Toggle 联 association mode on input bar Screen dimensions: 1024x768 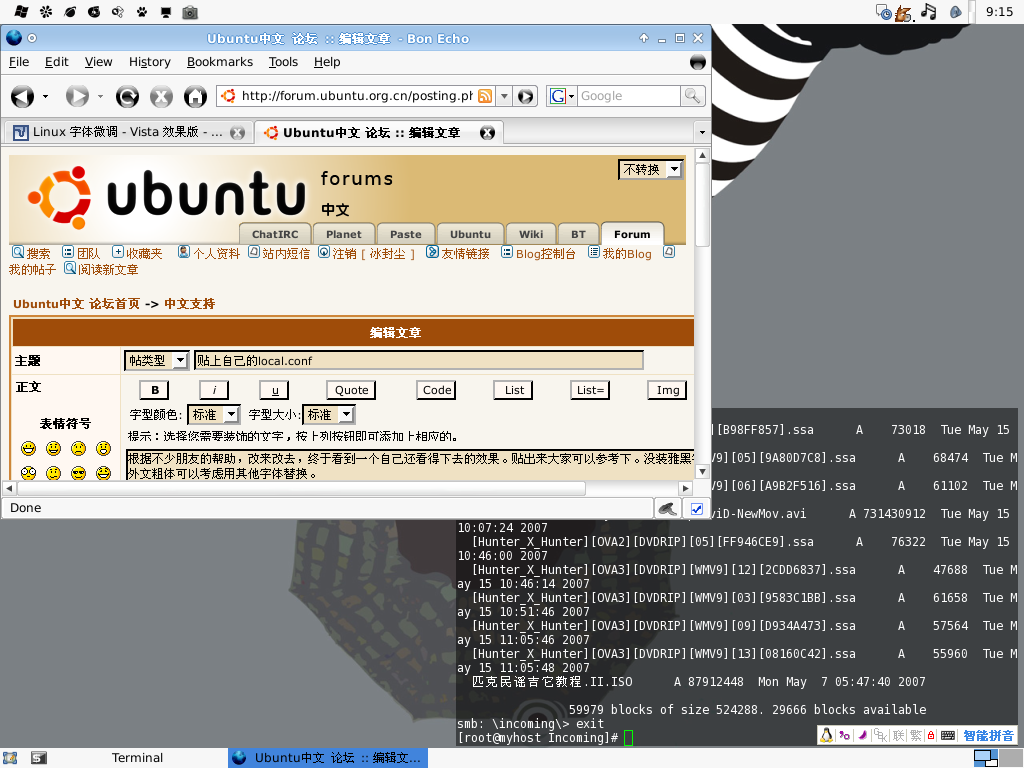point(899,735)
